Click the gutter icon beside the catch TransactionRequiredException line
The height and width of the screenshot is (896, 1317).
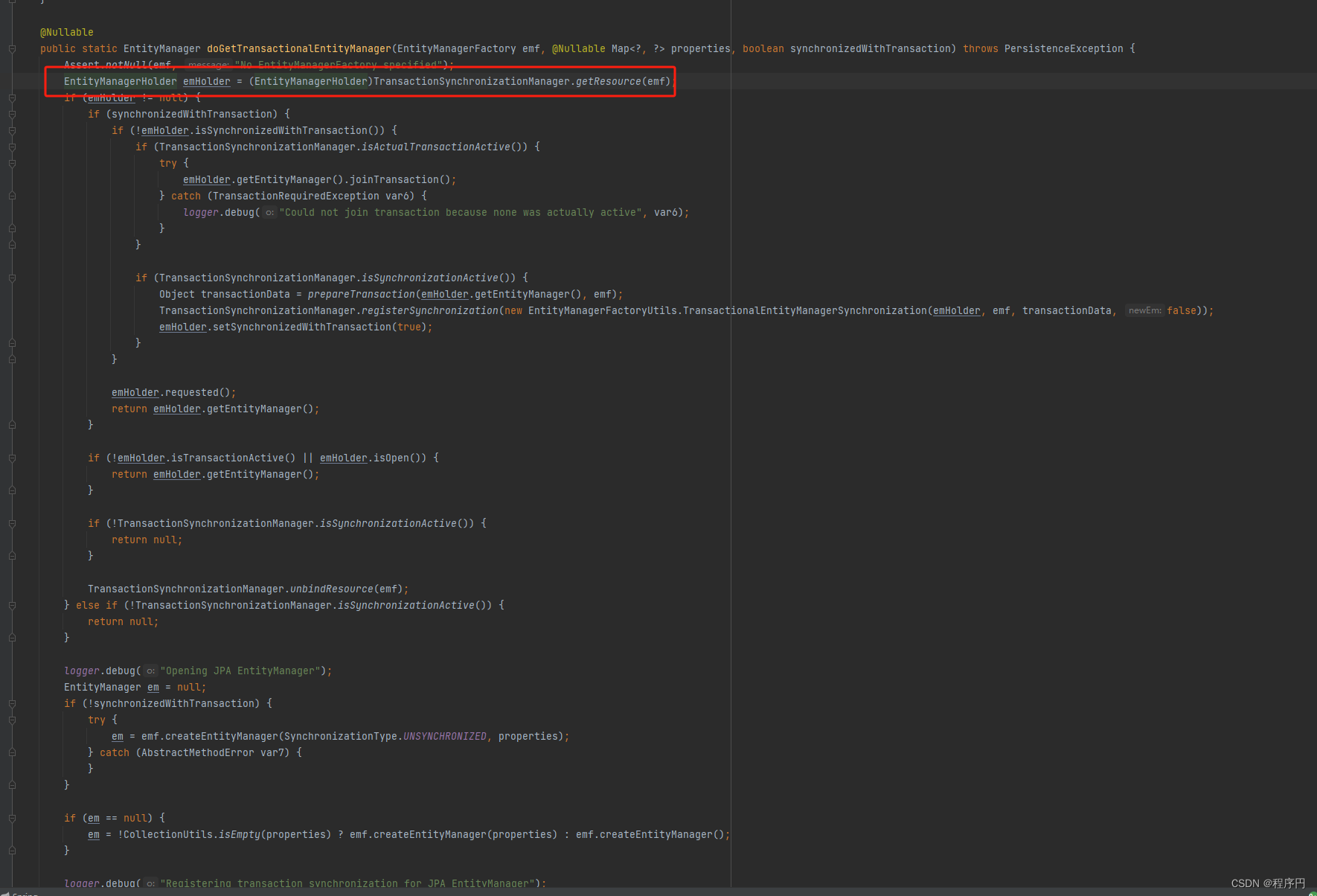[11, 196]
